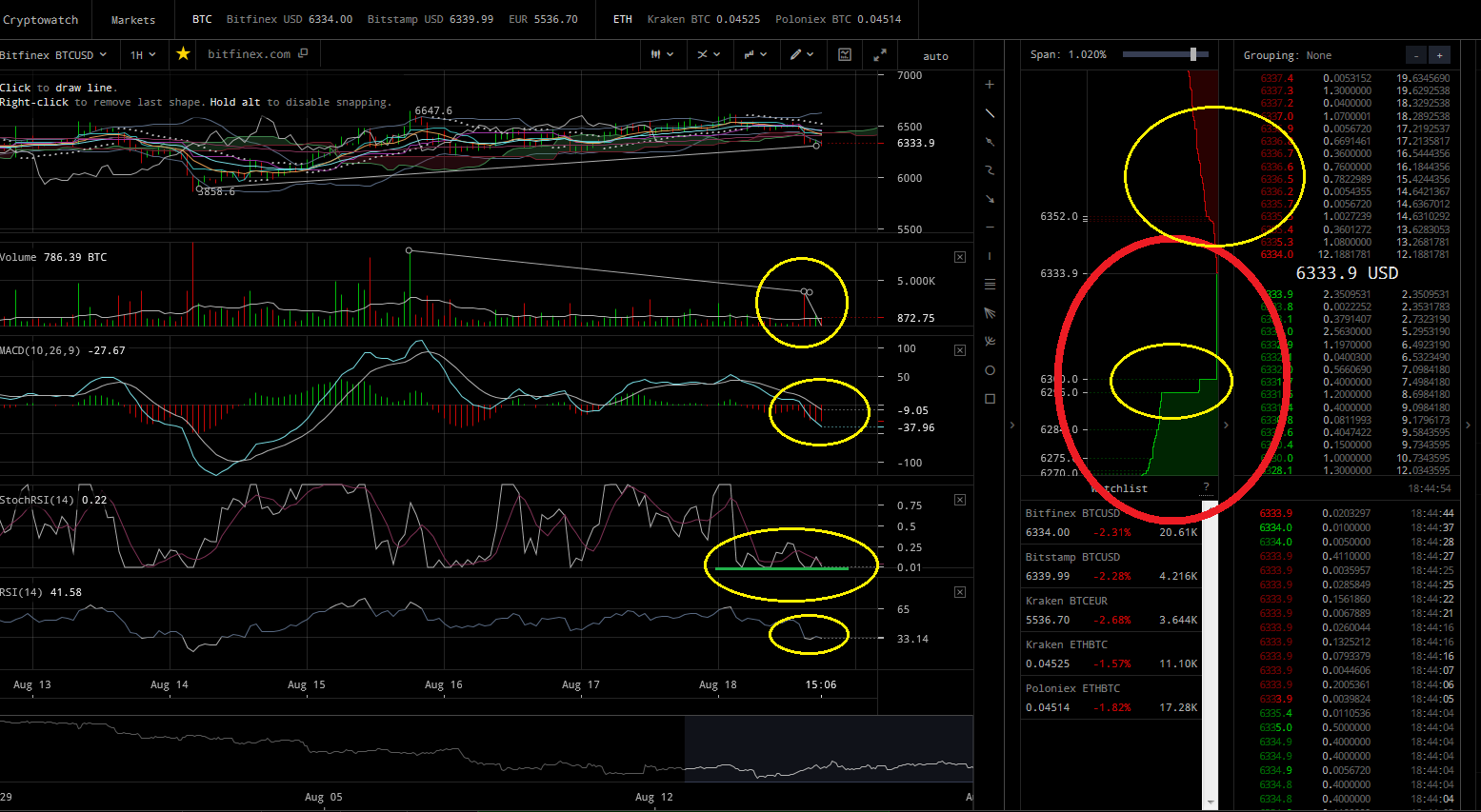Screen dimensions: 1481x812
Task: Select the trend line drawing tool
Action: pos(990,113)
